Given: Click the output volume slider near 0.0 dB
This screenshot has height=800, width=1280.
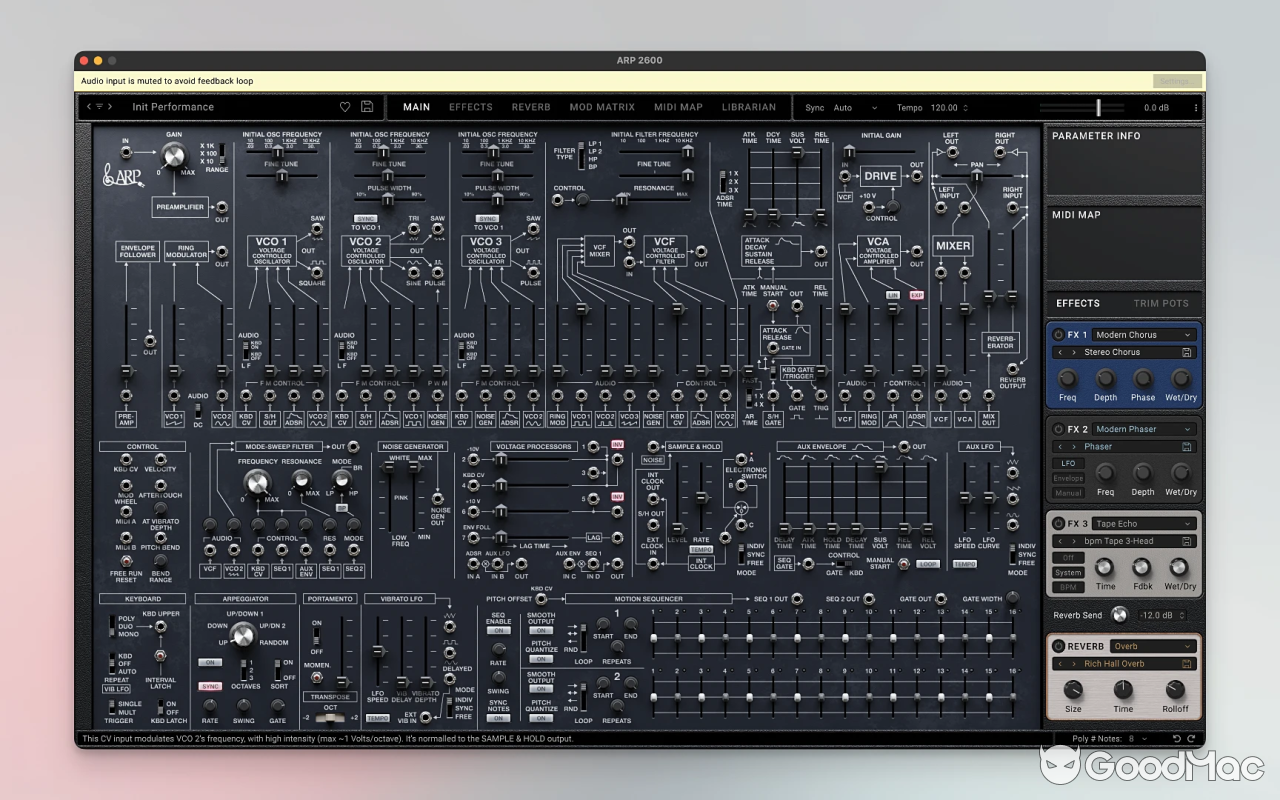Looking at the screenshot, I should point(1097,107).
